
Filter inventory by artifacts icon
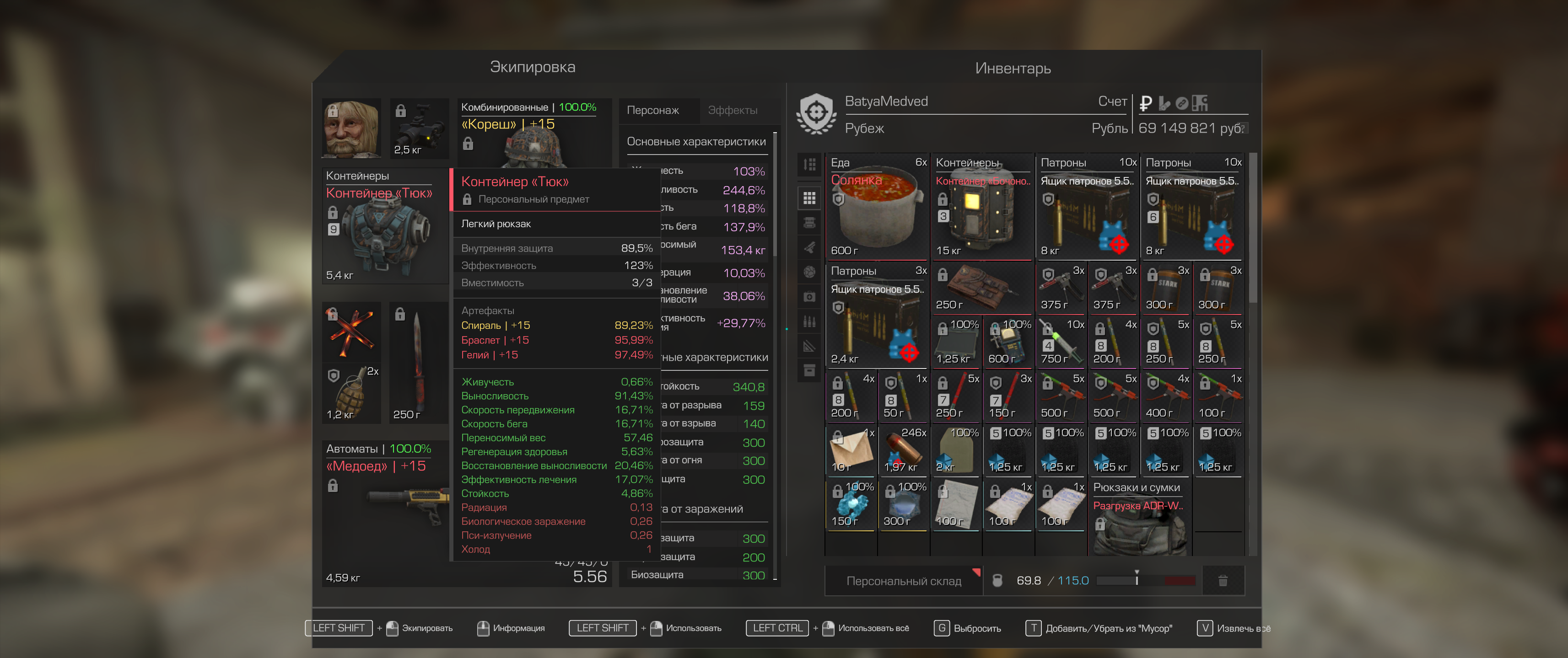809,273
